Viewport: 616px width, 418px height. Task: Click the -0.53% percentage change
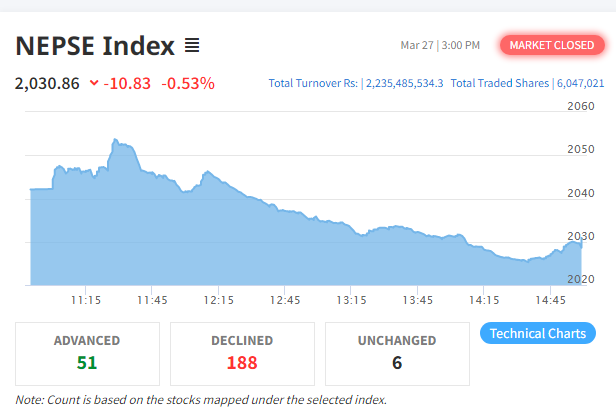[188, 83]
